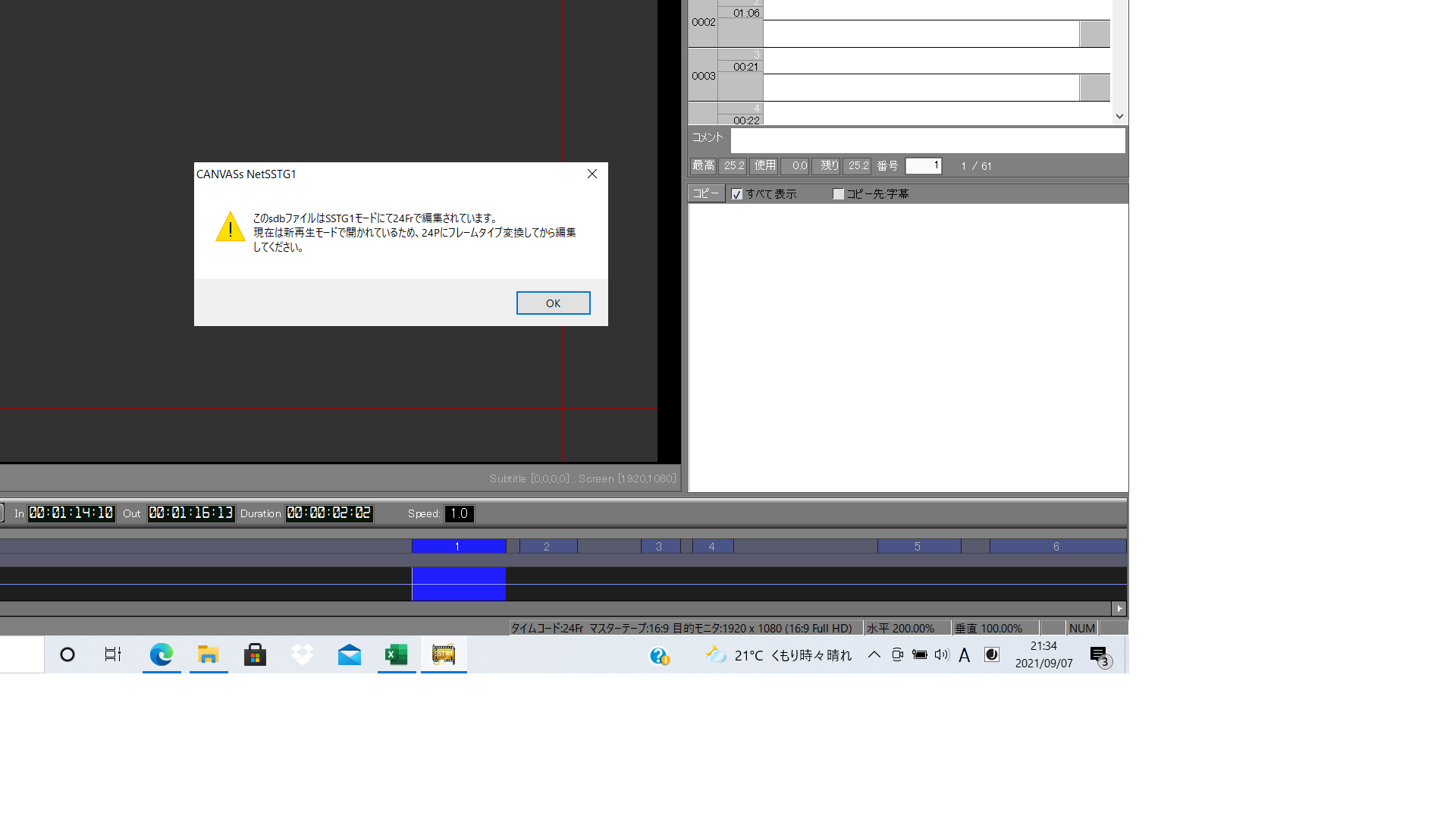Open Microsoft Store from taskbar

[256, 655]
